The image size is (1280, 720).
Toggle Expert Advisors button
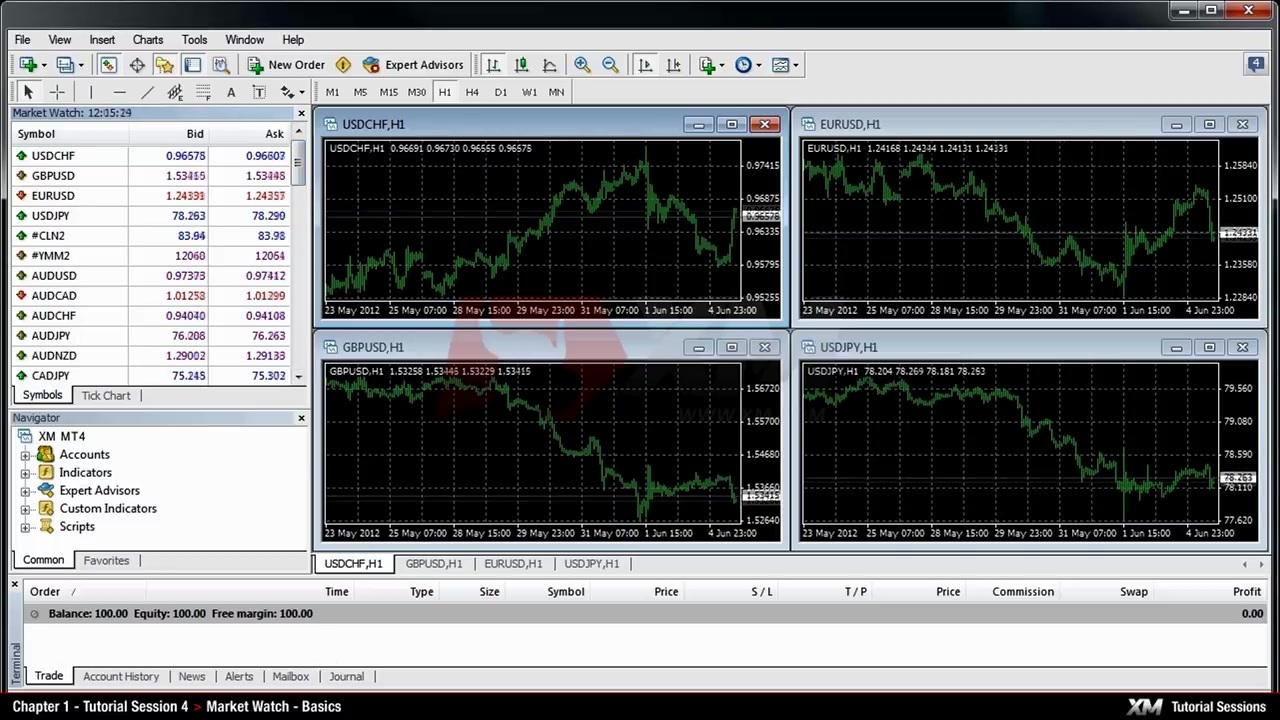pyautogui.click(x=413, y=65)
